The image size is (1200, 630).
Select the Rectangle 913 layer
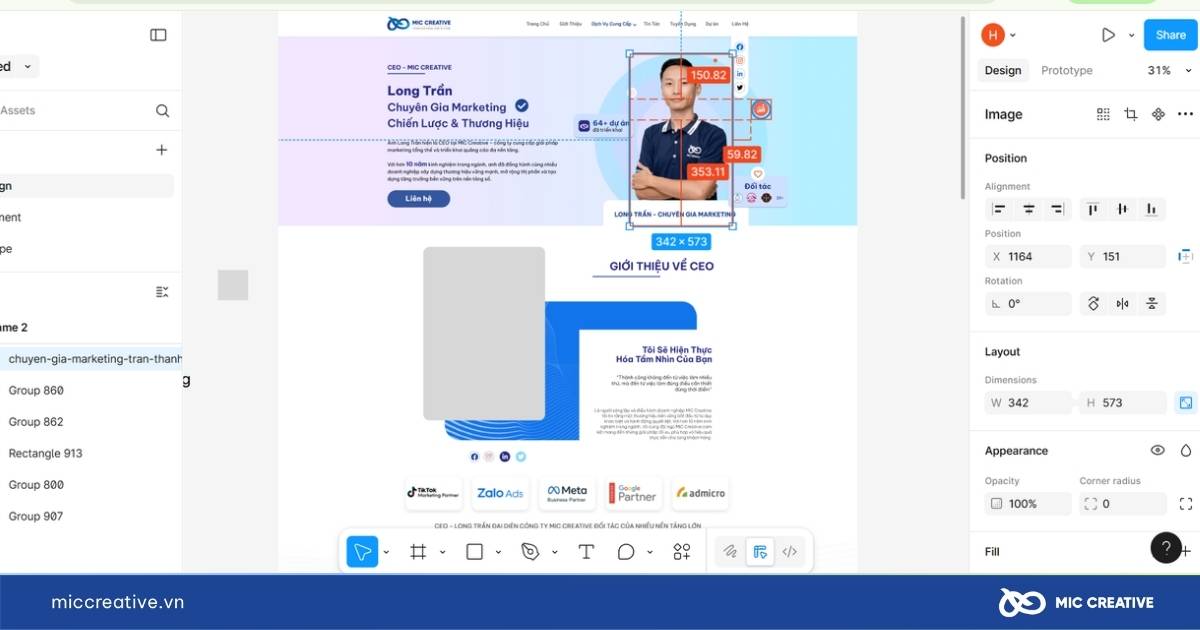[46, 453]
